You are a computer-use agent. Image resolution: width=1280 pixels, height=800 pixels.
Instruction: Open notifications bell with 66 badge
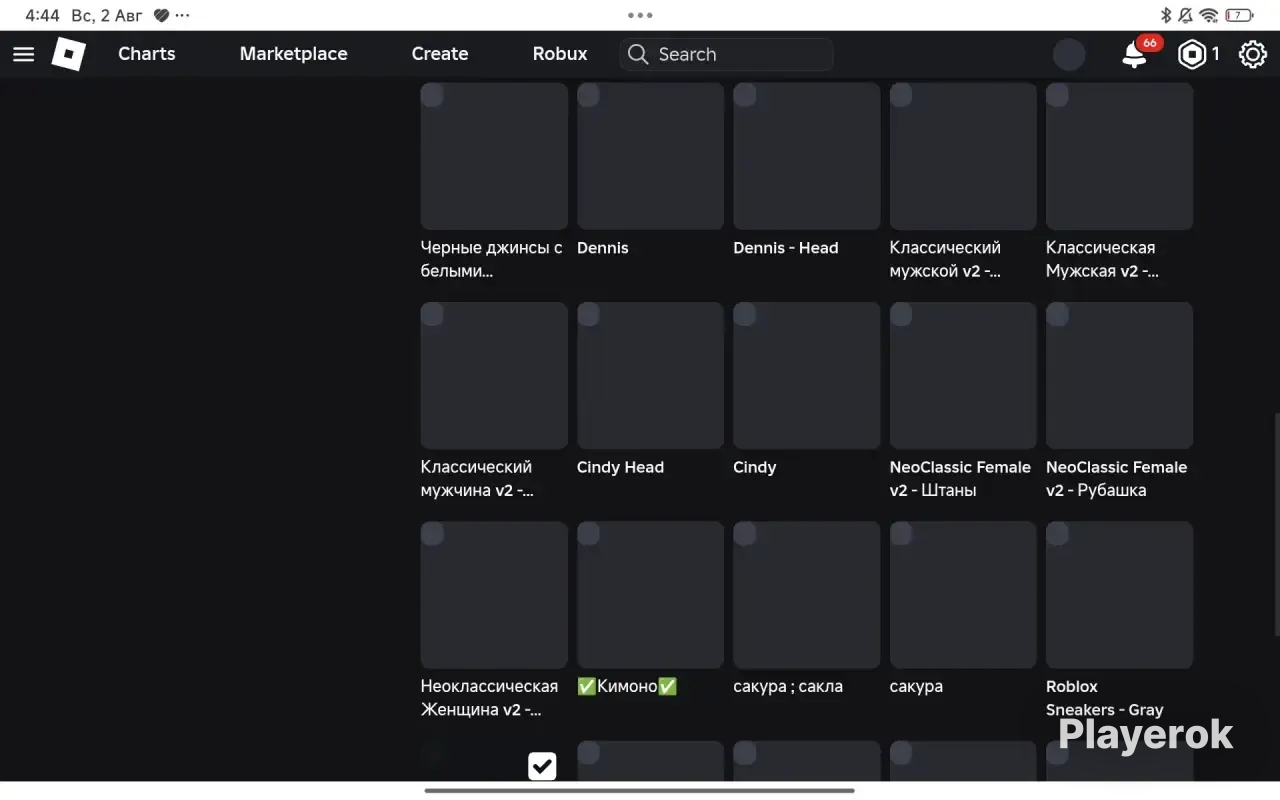pyautogui.click(x=1135, y=55)
